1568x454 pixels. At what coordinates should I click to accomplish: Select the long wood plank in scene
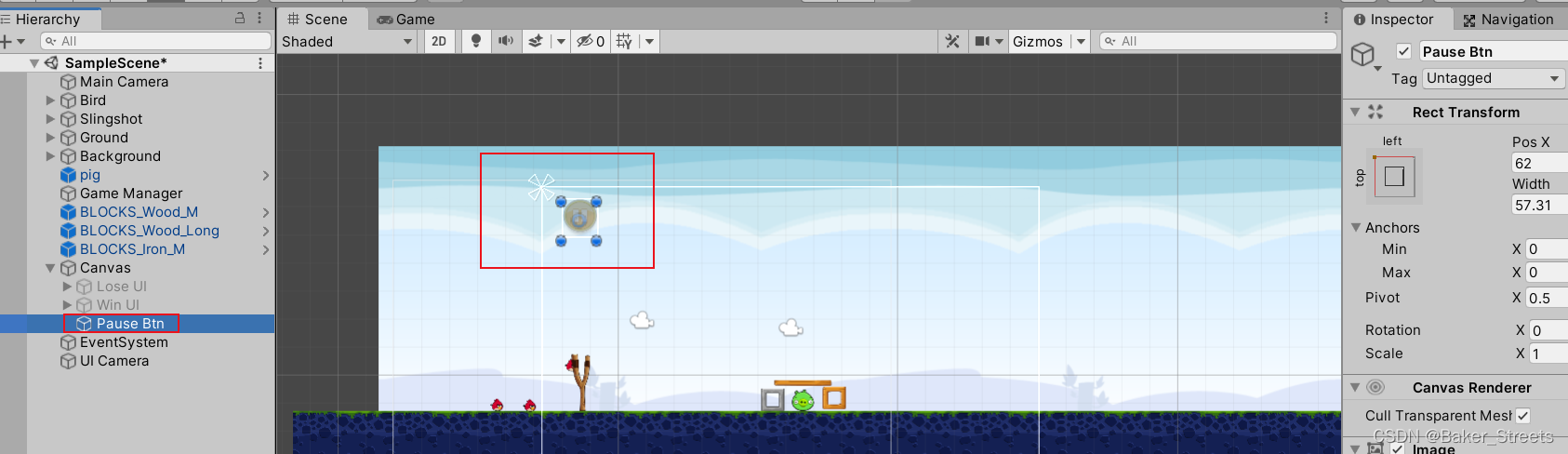pyautogui.click(x=803, y=382)
